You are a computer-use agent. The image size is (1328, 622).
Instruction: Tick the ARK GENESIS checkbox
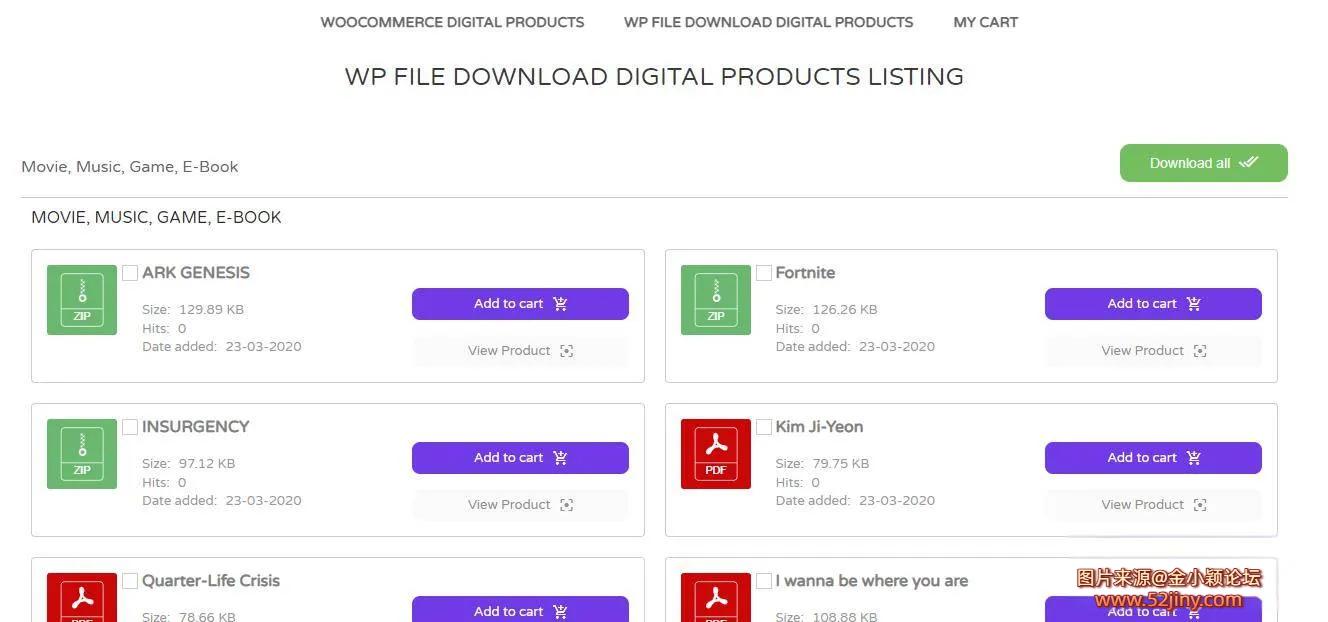[x=130, y=273]
